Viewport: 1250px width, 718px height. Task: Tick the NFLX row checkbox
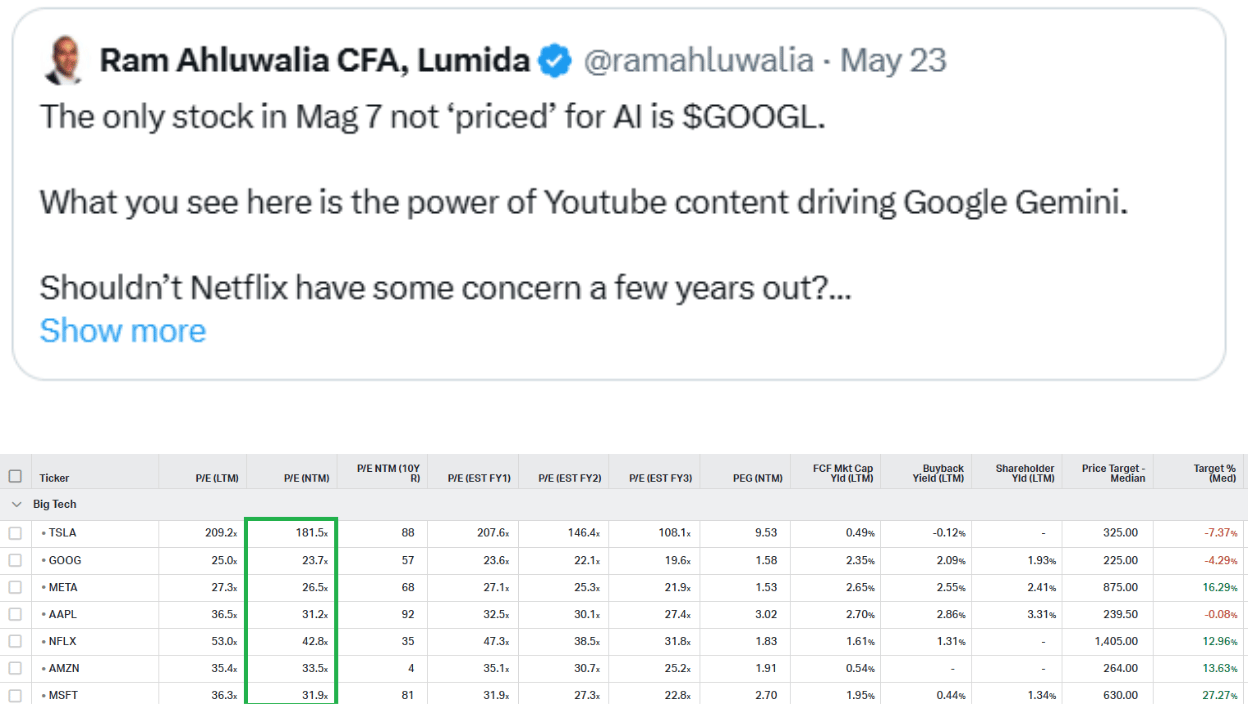point(15,641)
